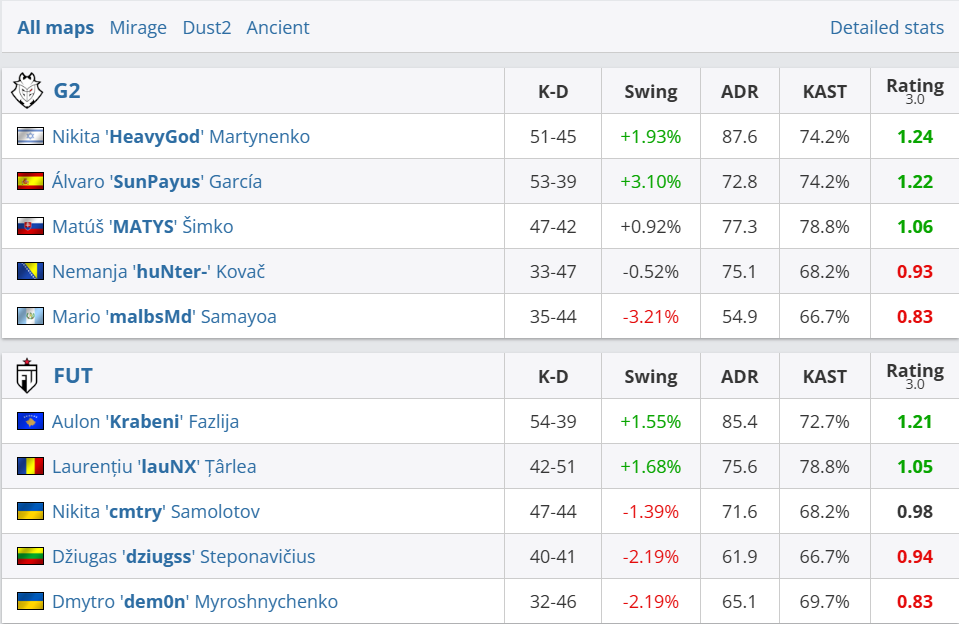Screen dimensions: 959x624
Task: Click the Swing column header in G2's table
Action: (x=650, y=91)
